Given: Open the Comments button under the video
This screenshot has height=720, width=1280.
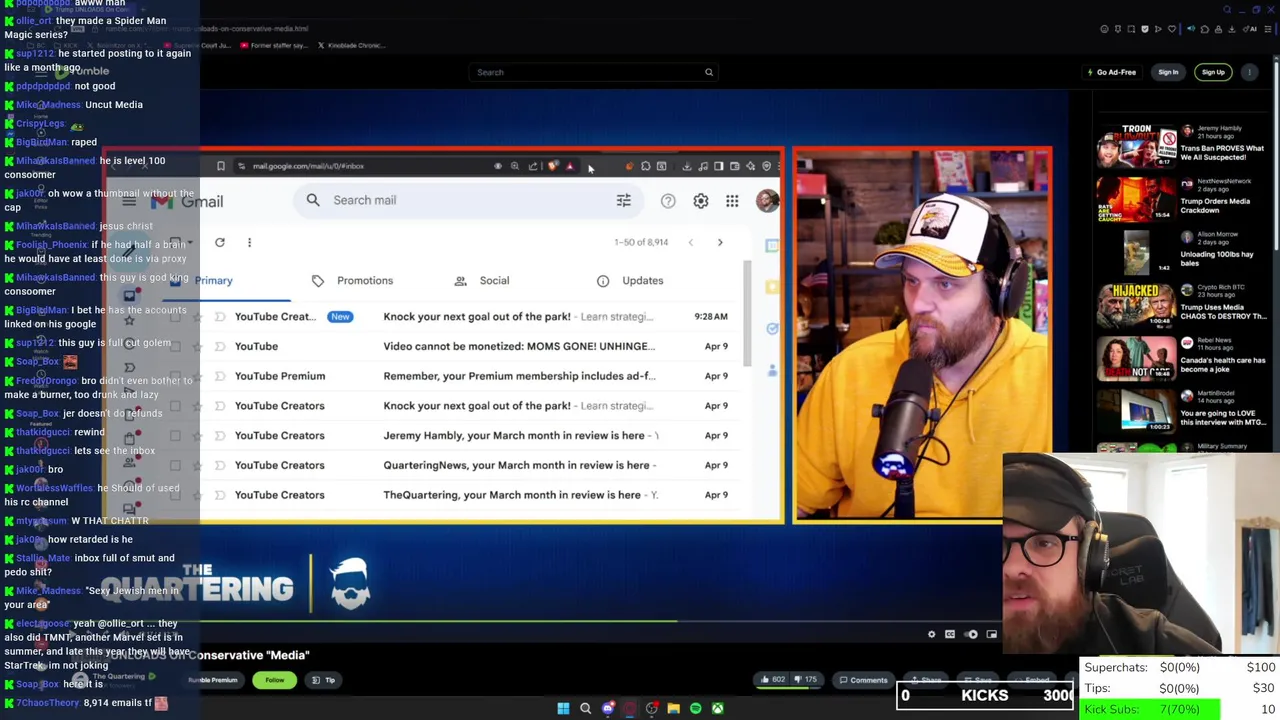Looking at the screenshot, I should [x=862, y=680].
